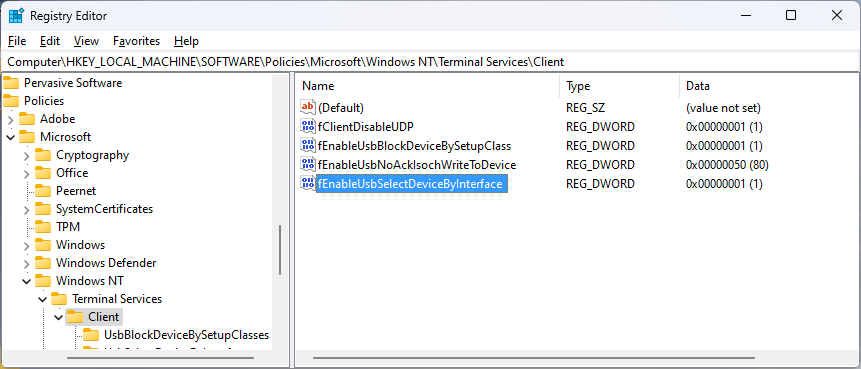Click the TPM folder icon
This screenshot has width=861, height=369.
tap(43, 227)
